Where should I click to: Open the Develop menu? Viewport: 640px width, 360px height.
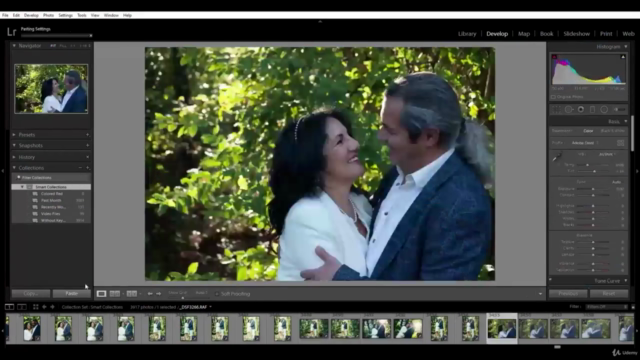[x=31, y=15]
